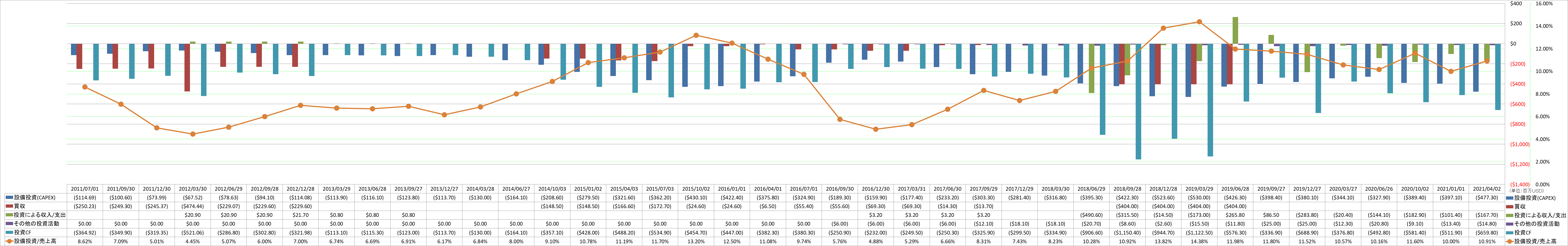Click the green positive bar for 2019/06/28
The width and height of the screenshot is (1568, 246).
click(x=1236, y=31)
